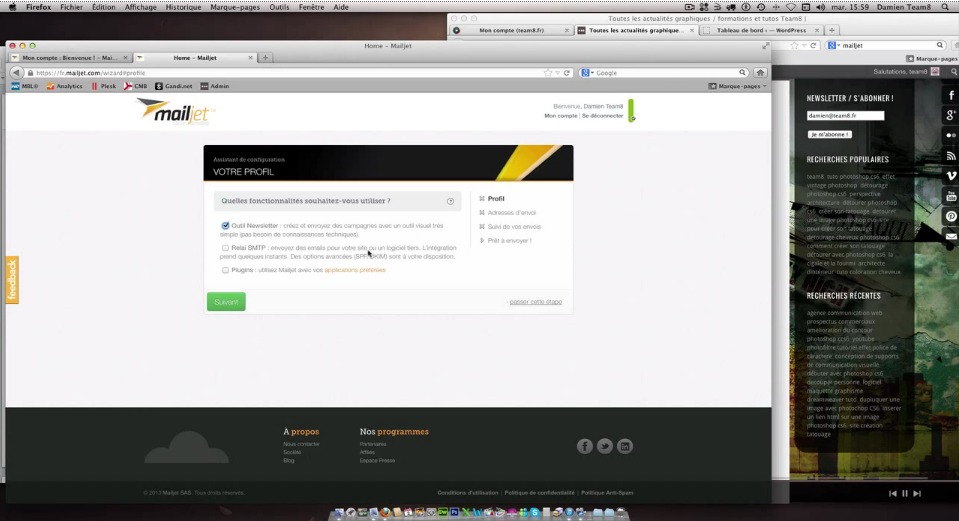Skip to next with forward control
This screenshot has height=521, width=959.
(917, 493)
